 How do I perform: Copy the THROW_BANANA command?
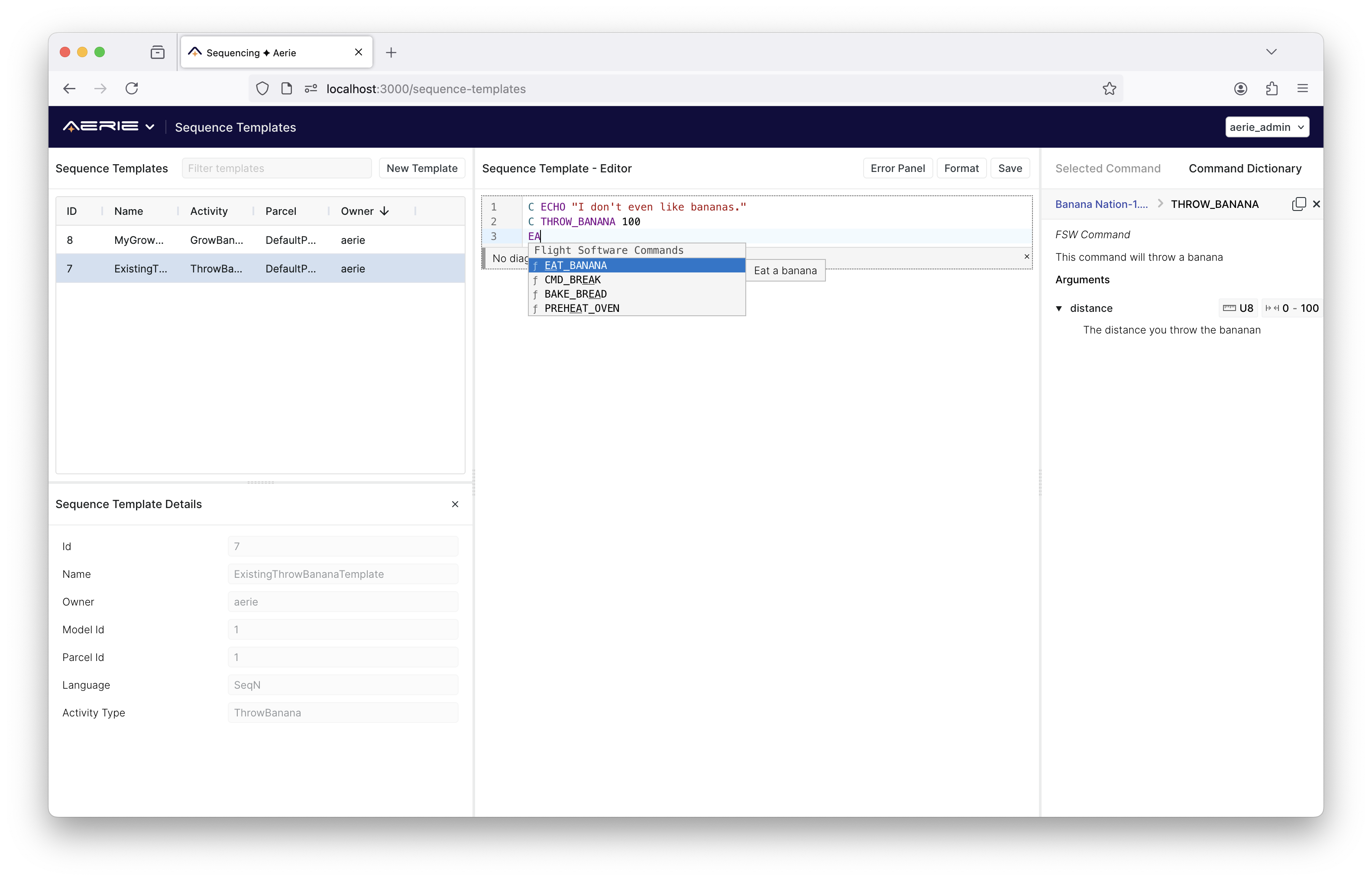click(1298, 204)
